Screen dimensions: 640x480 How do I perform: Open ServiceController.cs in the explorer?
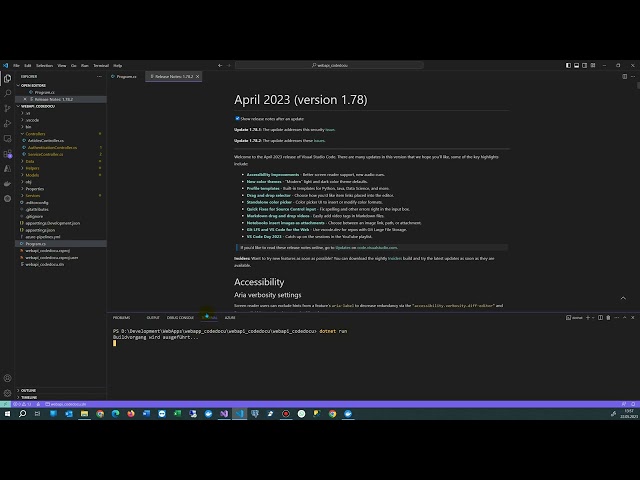tap(46, 154)
